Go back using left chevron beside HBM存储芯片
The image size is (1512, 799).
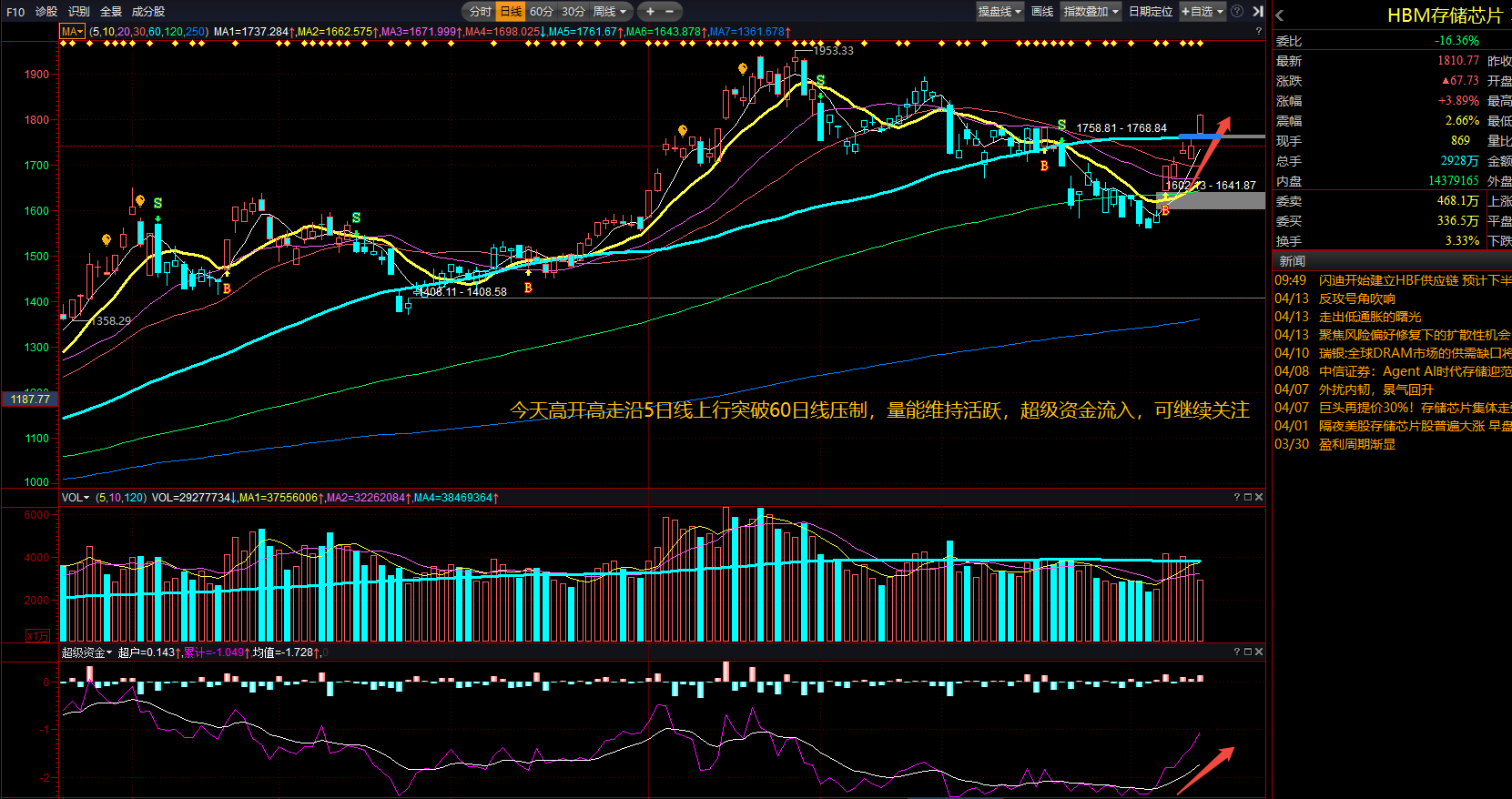(x=1280, y=15)
